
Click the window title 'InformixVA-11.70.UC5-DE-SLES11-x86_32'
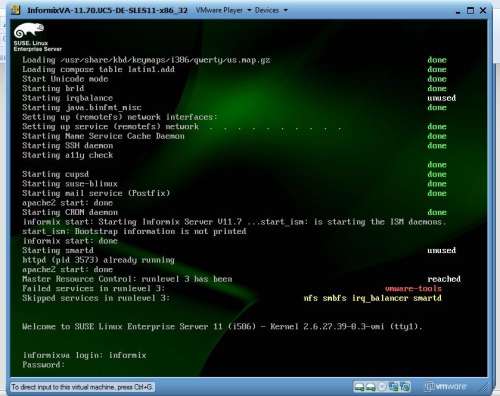tap(108, 10)
